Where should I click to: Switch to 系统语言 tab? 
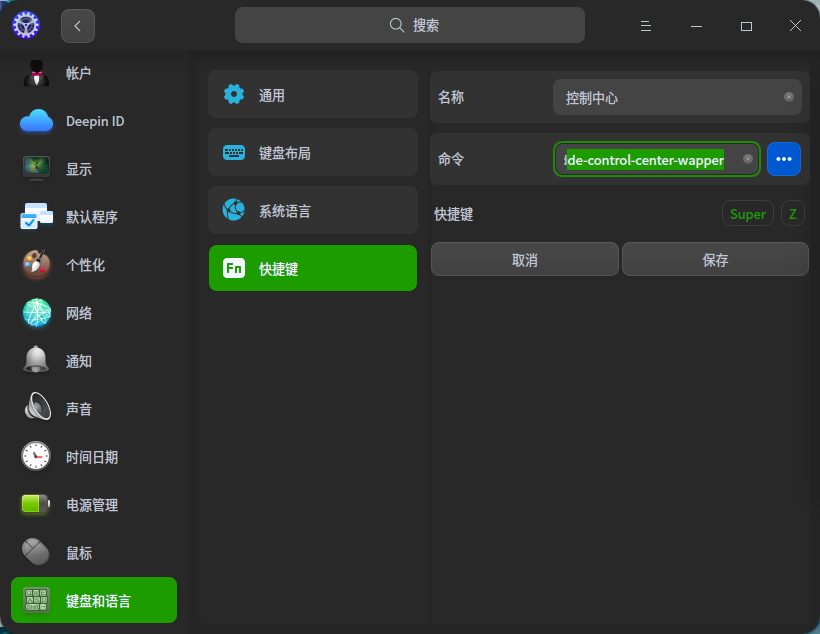313,210
